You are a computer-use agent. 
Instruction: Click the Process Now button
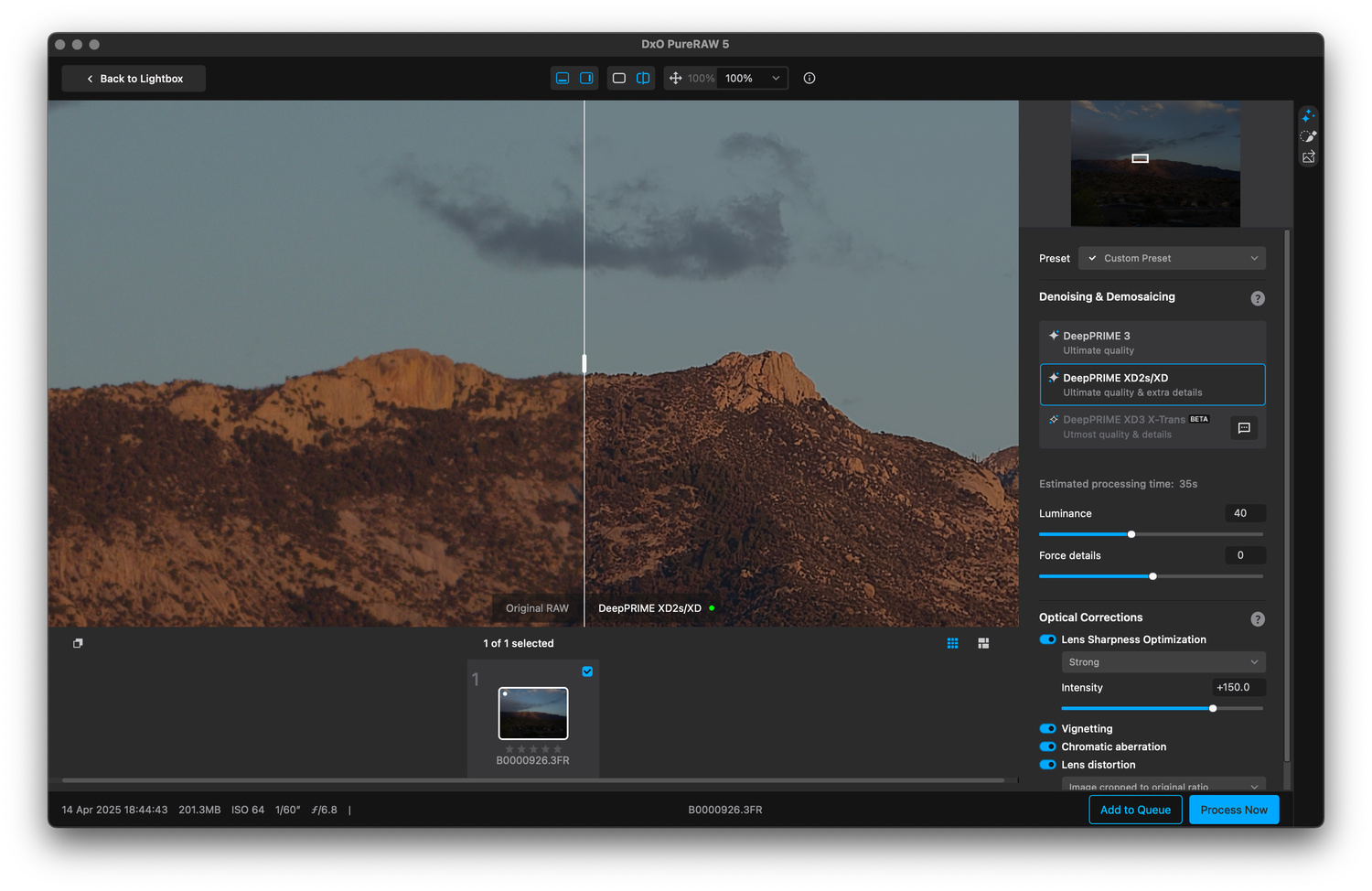tap(1233, 810)
